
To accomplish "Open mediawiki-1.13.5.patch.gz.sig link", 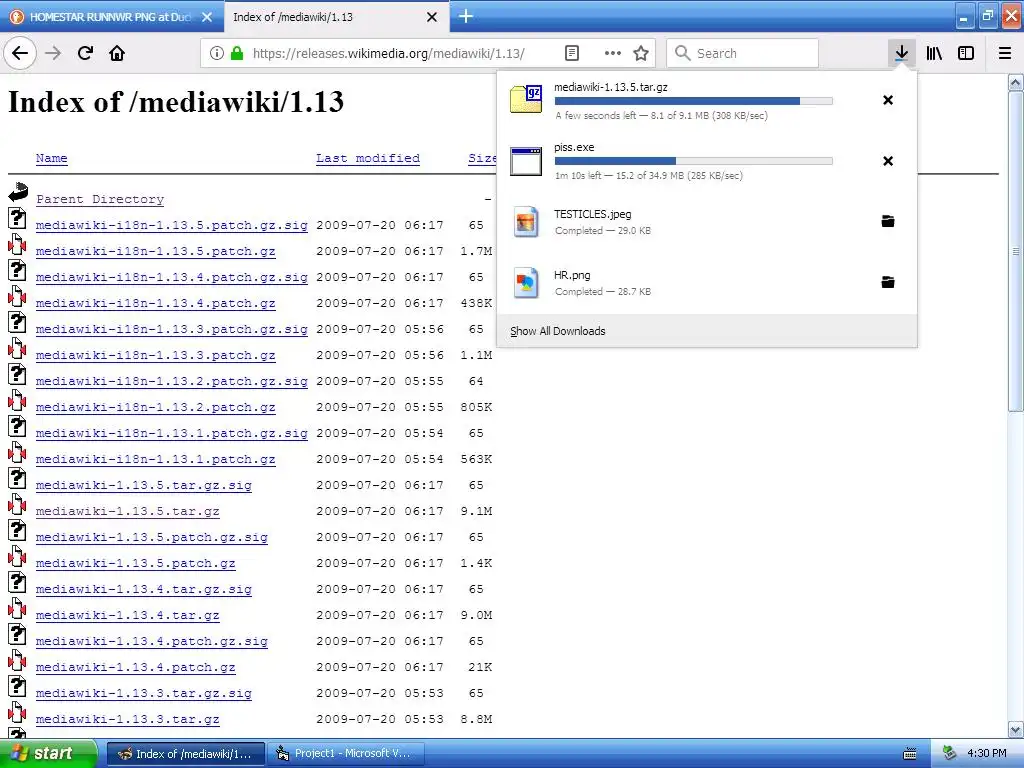I will [152, 537].
